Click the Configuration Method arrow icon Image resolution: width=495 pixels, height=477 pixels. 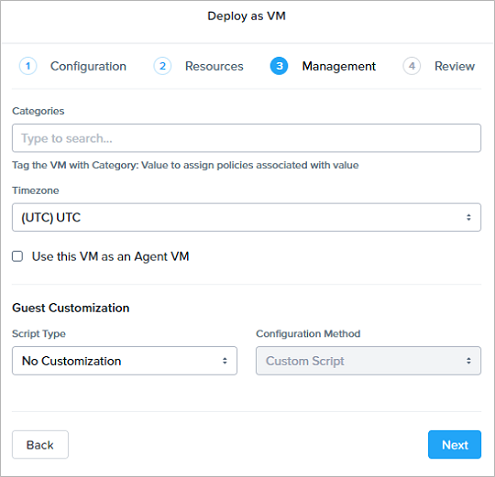pos(469,361)
